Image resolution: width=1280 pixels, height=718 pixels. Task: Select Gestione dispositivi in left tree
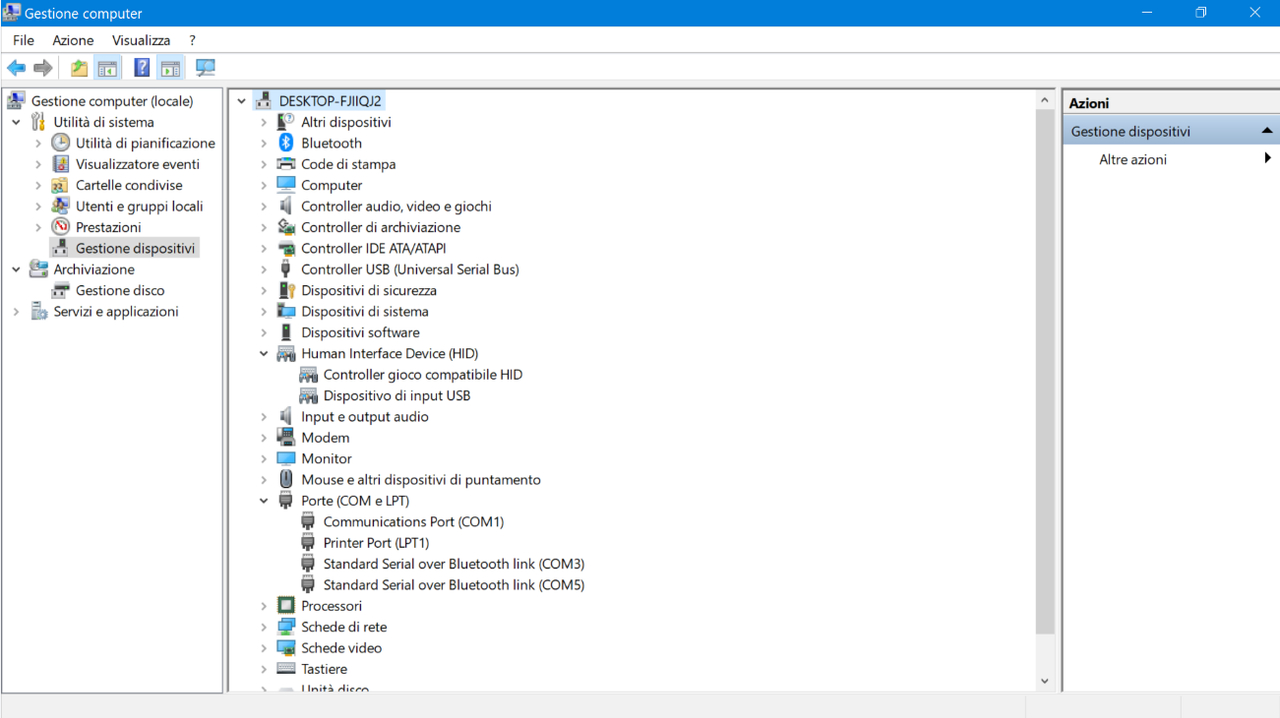click(136, 248)
